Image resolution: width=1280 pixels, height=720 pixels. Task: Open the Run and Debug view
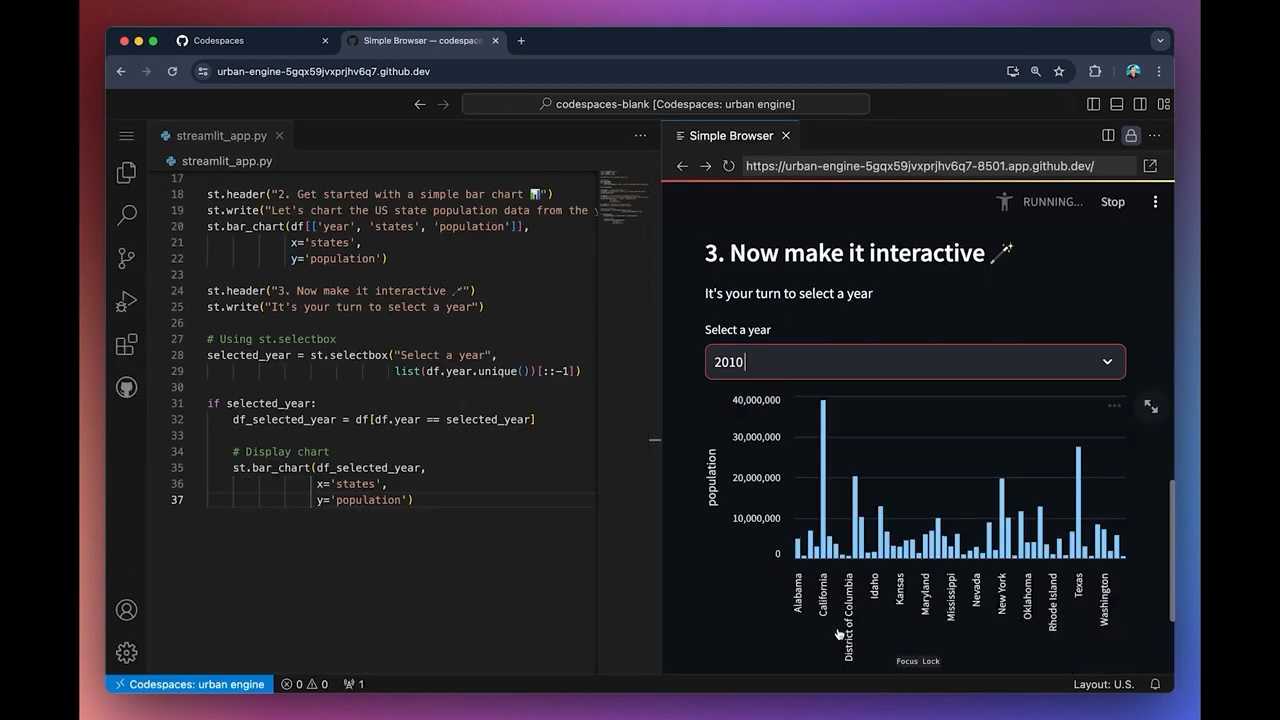(x=126, y=301)
